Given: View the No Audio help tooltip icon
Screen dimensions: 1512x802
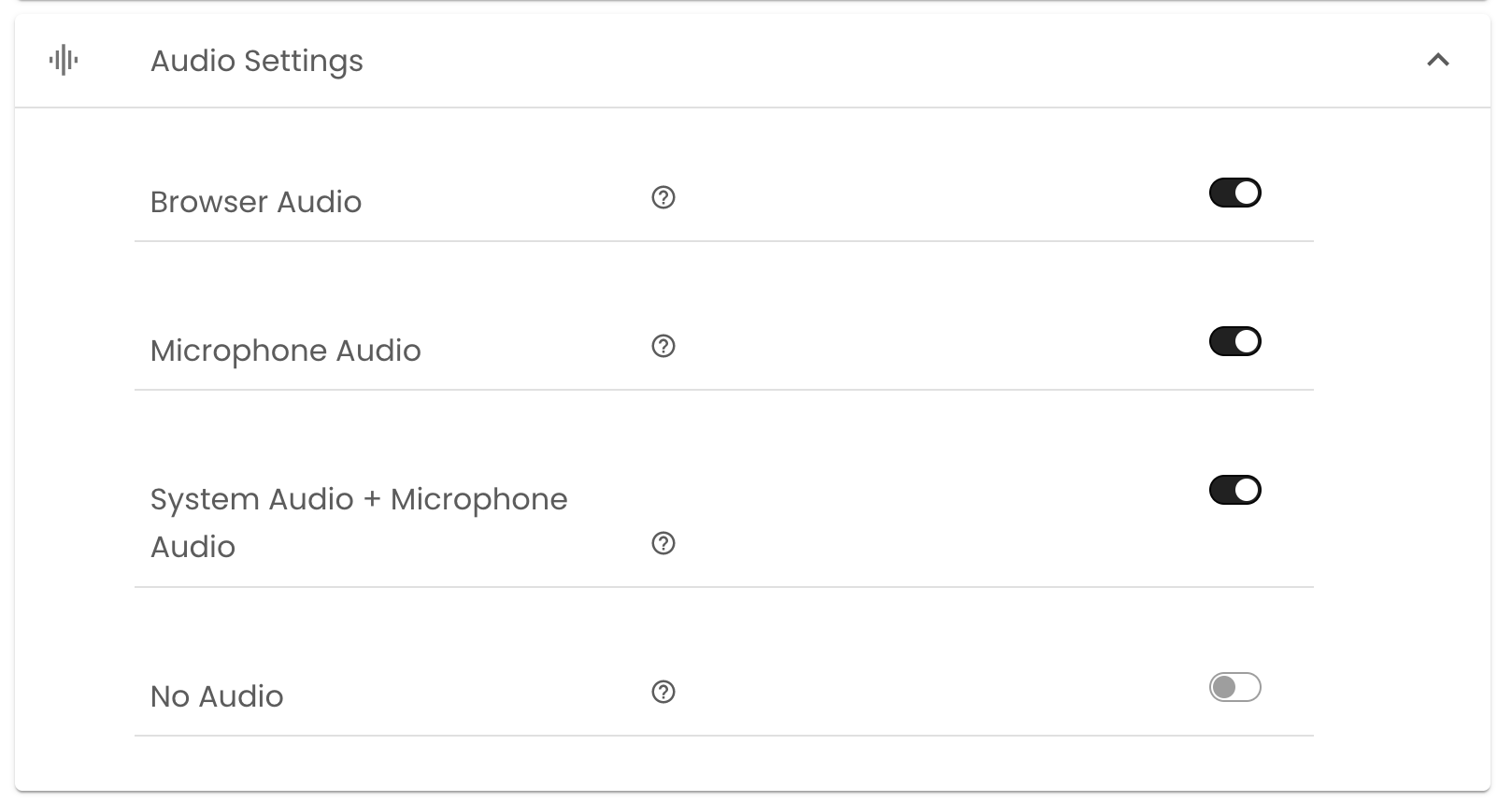Looking at the screenshot, I should point(663,692).
